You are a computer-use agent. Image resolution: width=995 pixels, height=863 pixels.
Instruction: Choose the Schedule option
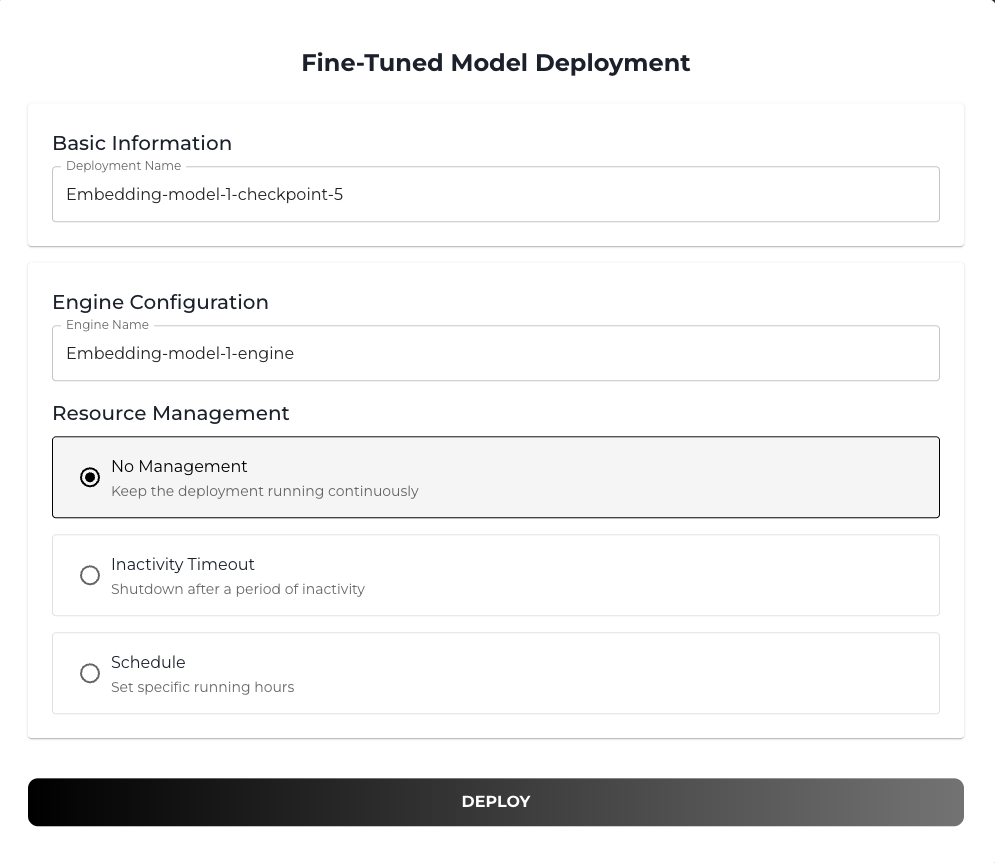pos(90,674)
